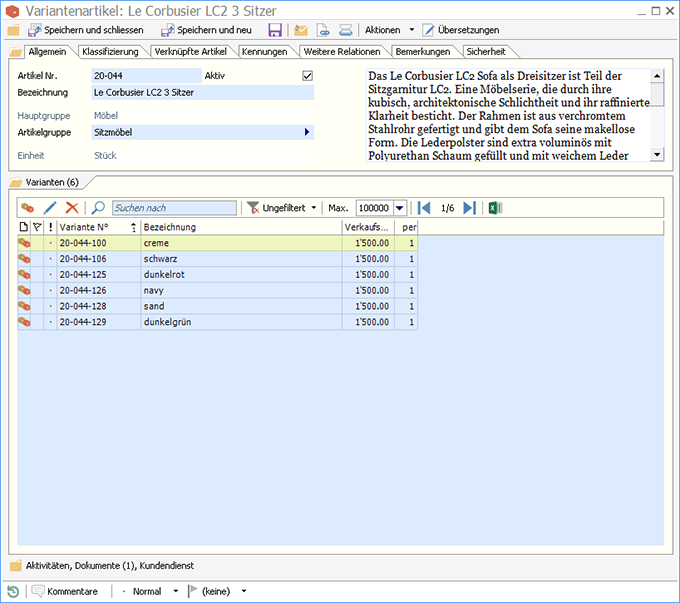Click row icon for variant 20-044-126

click(x=24, y=290)
